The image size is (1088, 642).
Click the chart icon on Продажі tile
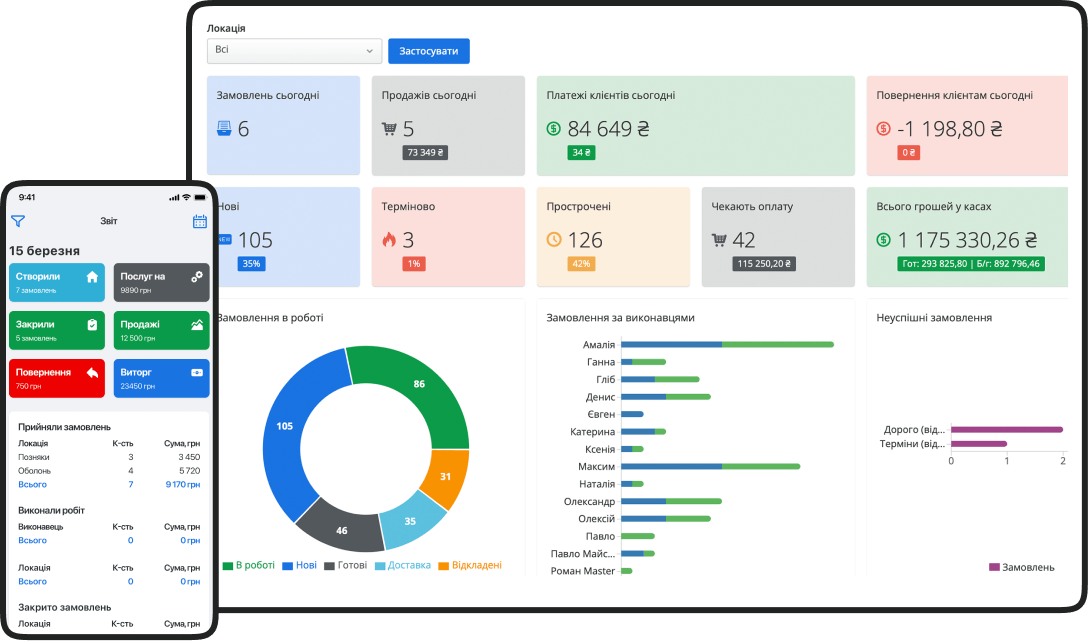pyautogui.click(x=197, y=324)
